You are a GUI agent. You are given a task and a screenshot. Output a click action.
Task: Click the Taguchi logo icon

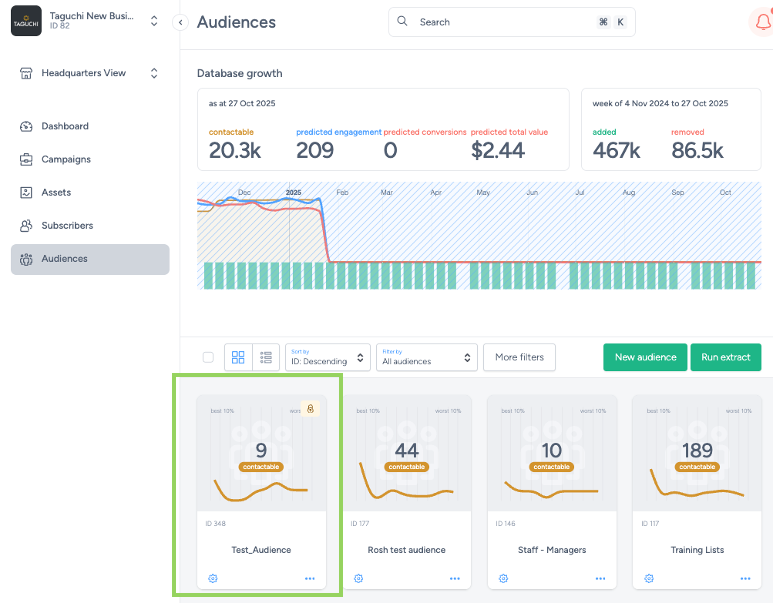[25, 21]
